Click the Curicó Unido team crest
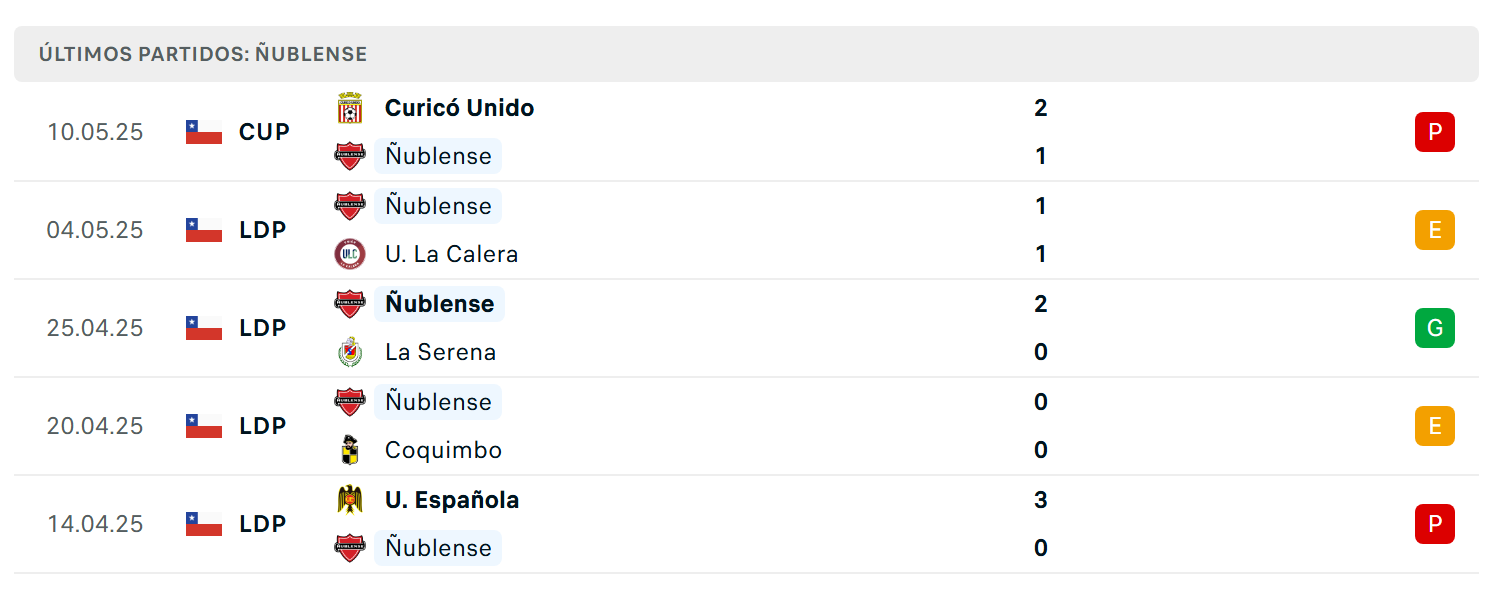Image resolution: width=1493 pixels, height=592 pixels. 350,108
